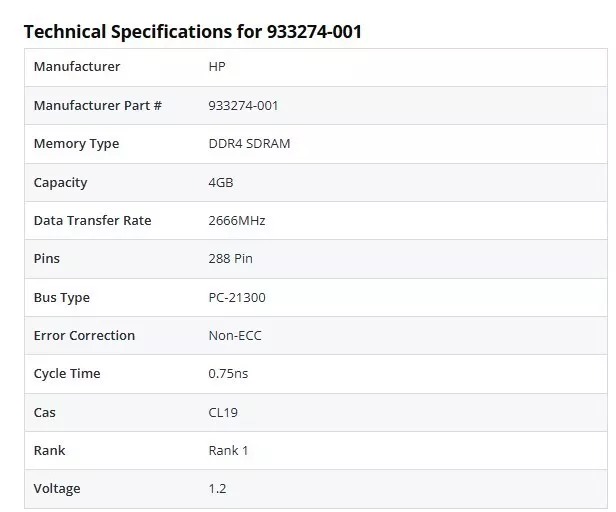Click the Bus Type label
The image size is (616, 512).
coord(61,297)
